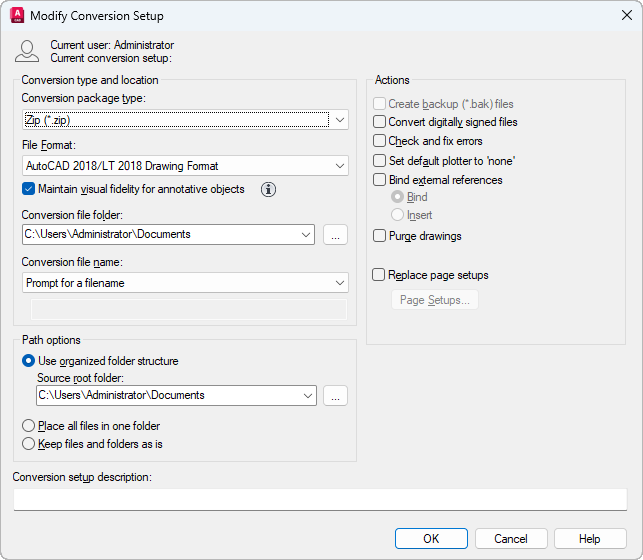Viewport: 643px width, 560px height.
Task: Uncheck Maintain visual fidelity for annotative objects
Action: click(29, 189)
